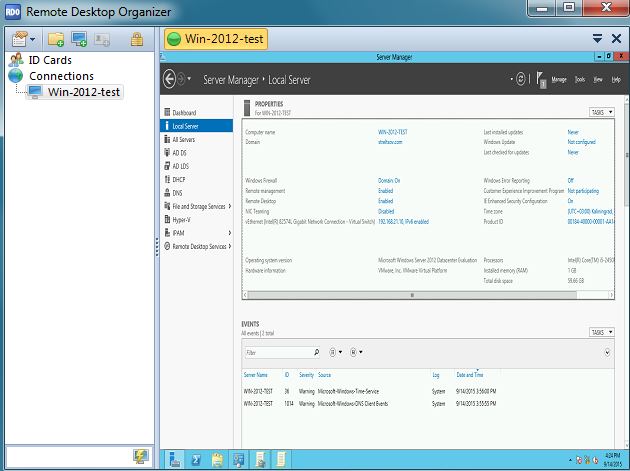Open the TASKS dropdown in Events section
Screen dimensions: 630x471
[x=600, y=332]
